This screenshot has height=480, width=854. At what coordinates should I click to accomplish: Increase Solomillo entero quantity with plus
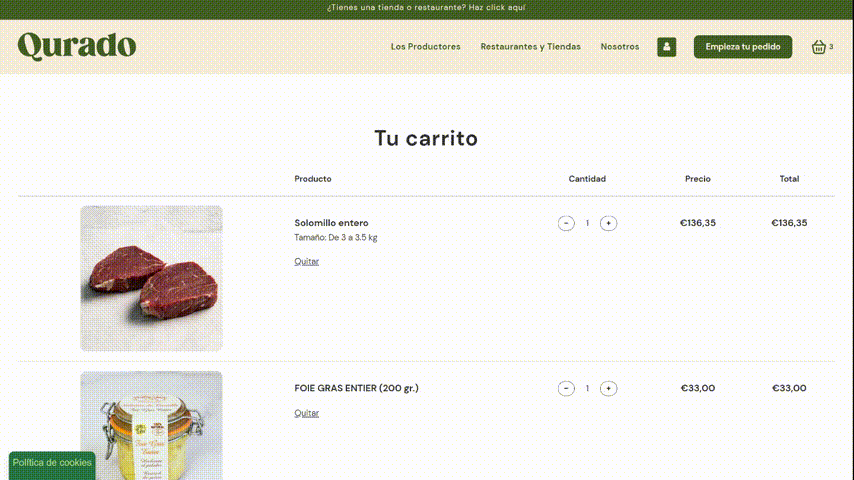(608, 223)
